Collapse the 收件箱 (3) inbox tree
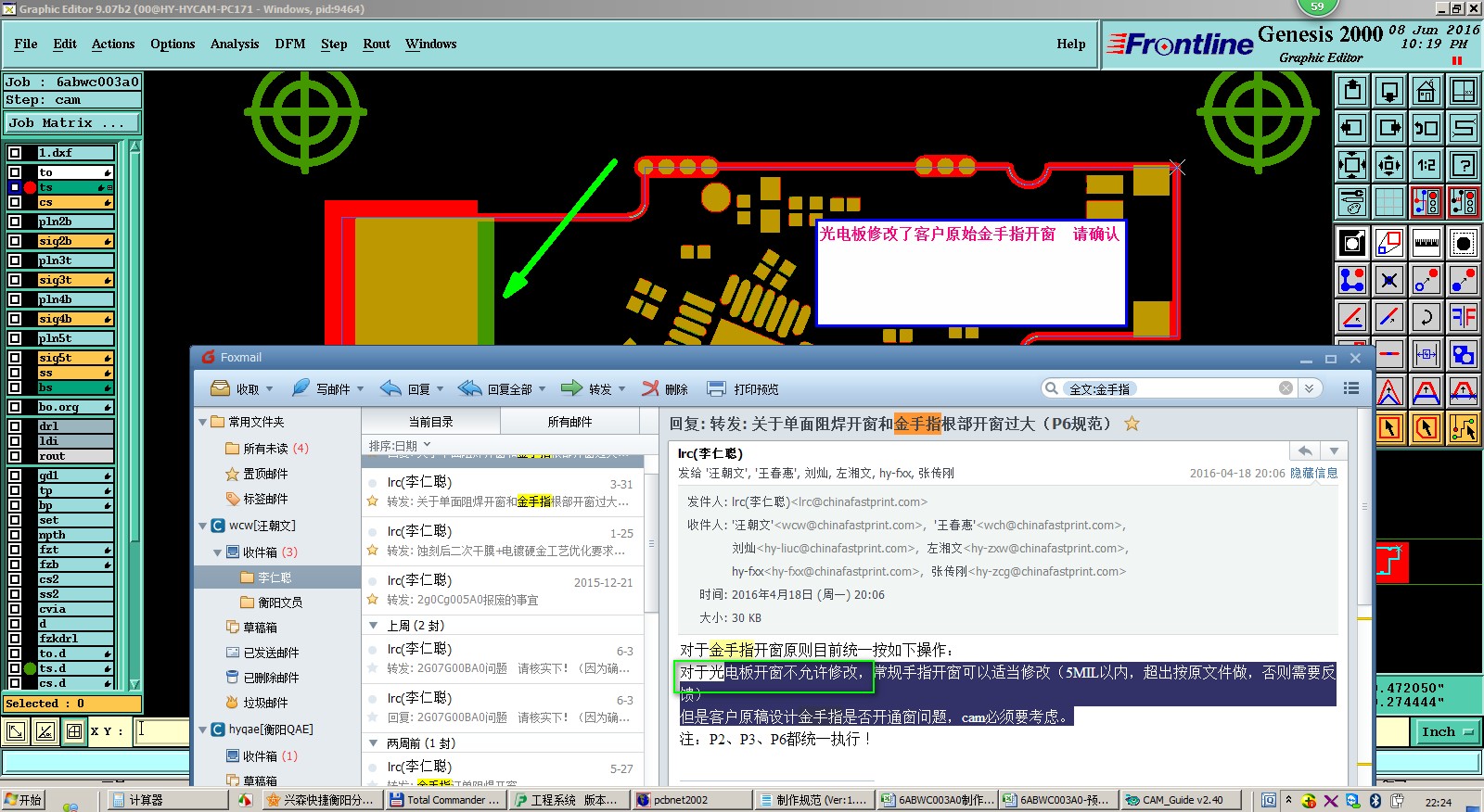 pos(218,552)
